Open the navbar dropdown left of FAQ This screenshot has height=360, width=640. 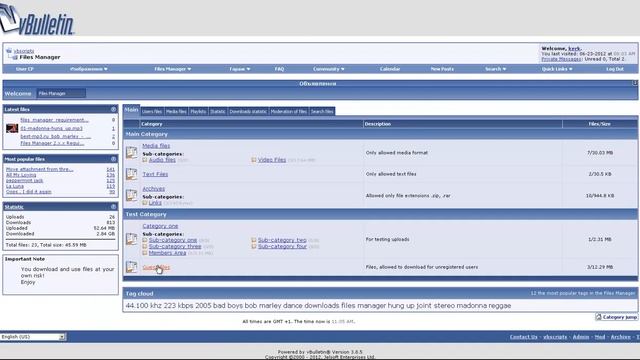(x=240, y=69)
